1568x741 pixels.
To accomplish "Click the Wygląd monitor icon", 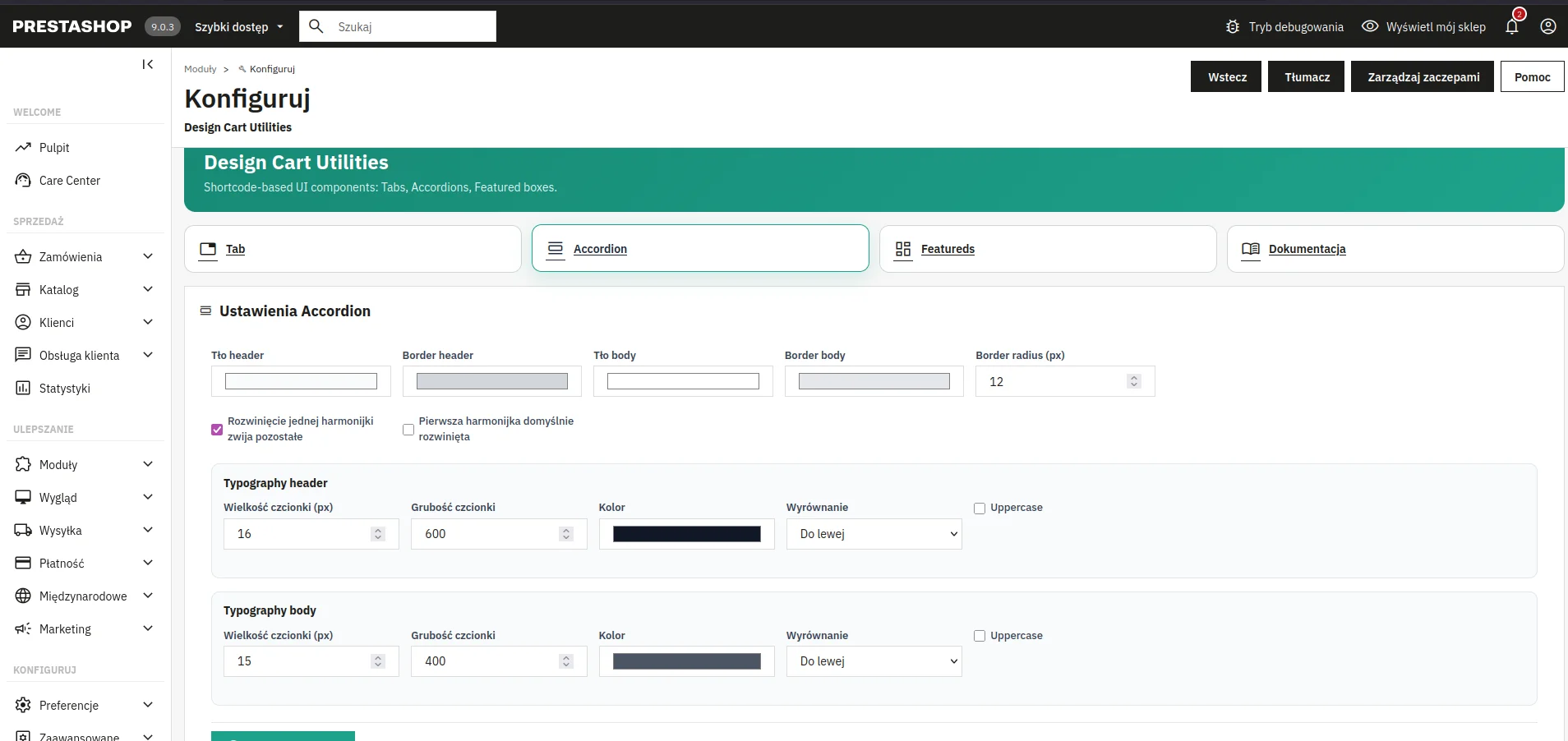I will coord(23,498).
